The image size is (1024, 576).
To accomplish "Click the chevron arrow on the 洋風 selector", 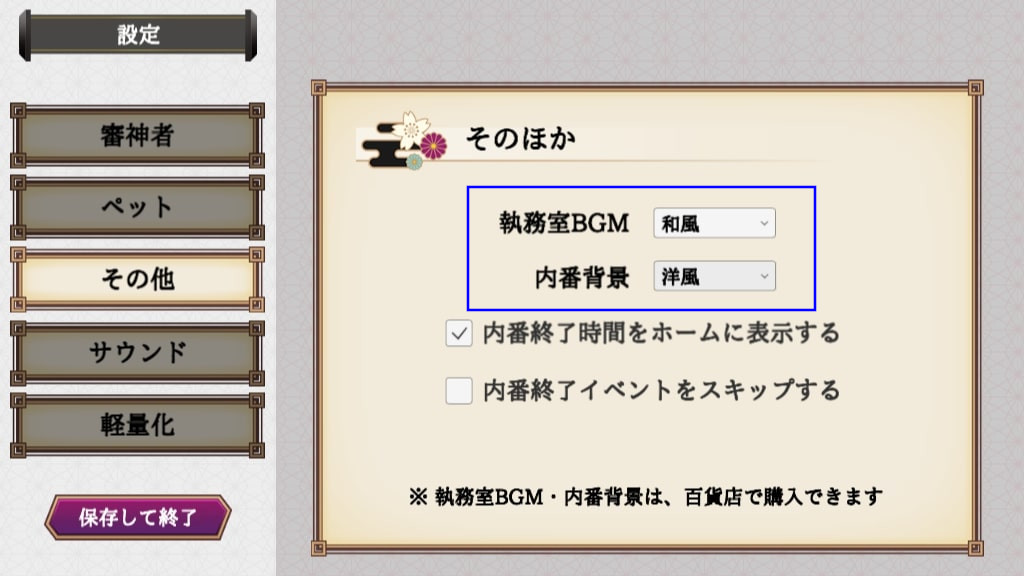I will 763,276.
